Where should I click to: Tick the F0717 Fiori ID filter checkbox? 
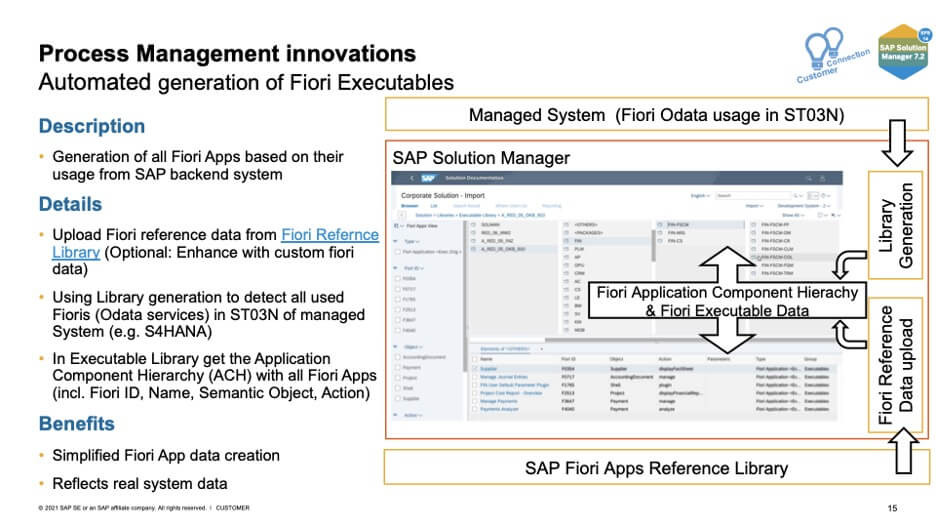pyautogui.click(x=398, y=289)
